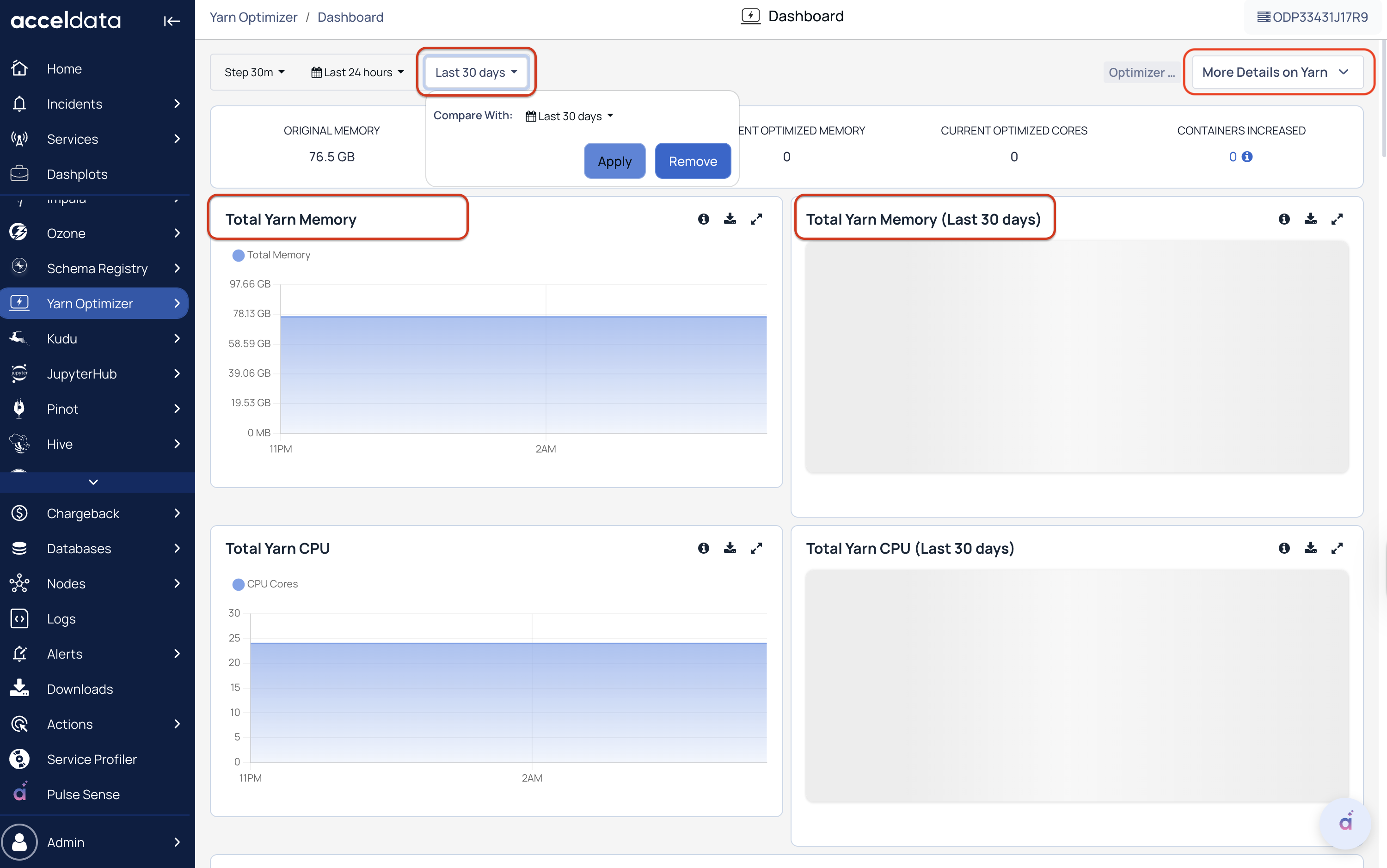Click the JupyterHub icon
The width and height of the screenshot is (1387, 868).
(x=19, y=374)
